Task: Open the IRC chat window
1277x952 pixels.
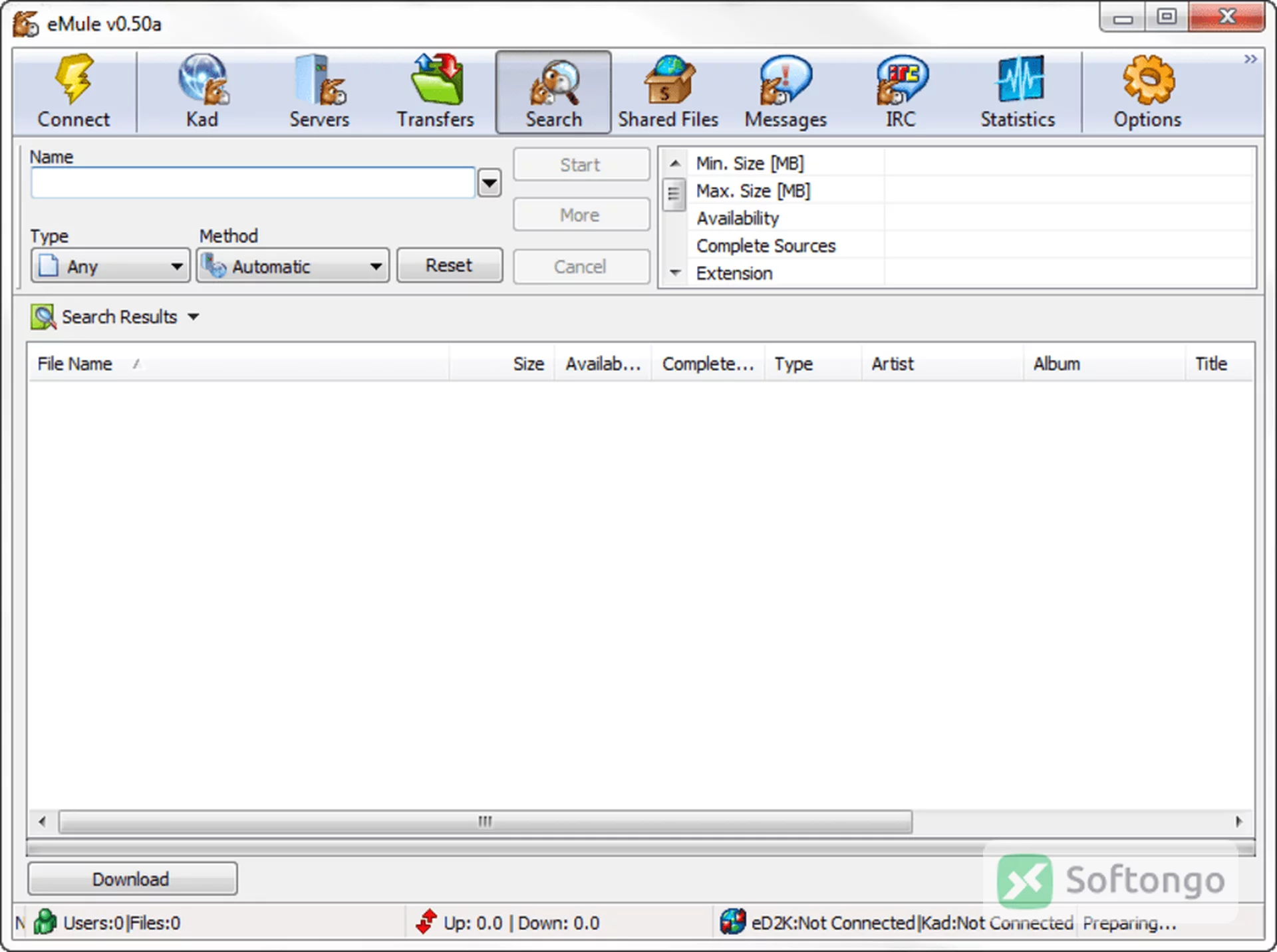Action: 901,92
